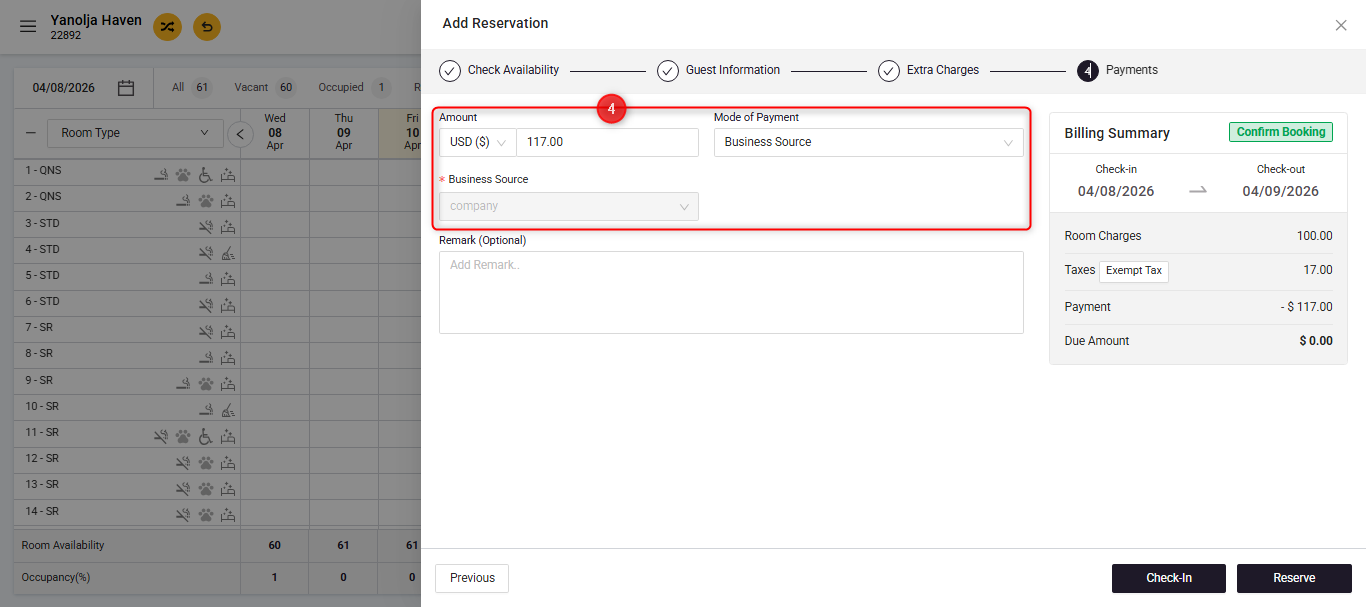Click the wheelchair icon on 11 - SR row
This screenshot has height=607, width=1366.
[206, 436]
